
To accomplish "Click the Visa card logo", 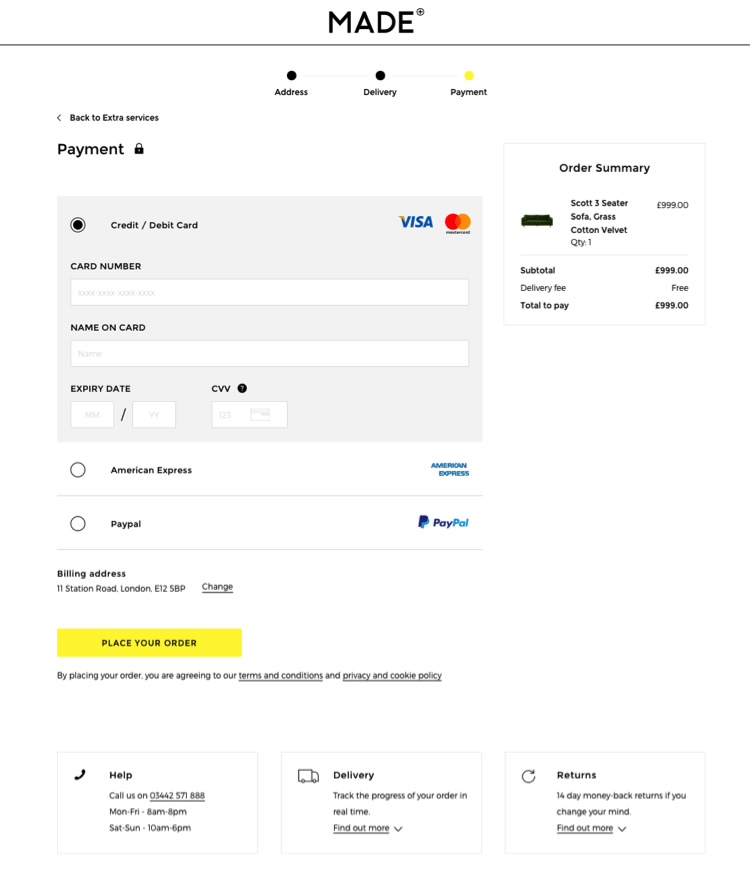I will 416,222.
